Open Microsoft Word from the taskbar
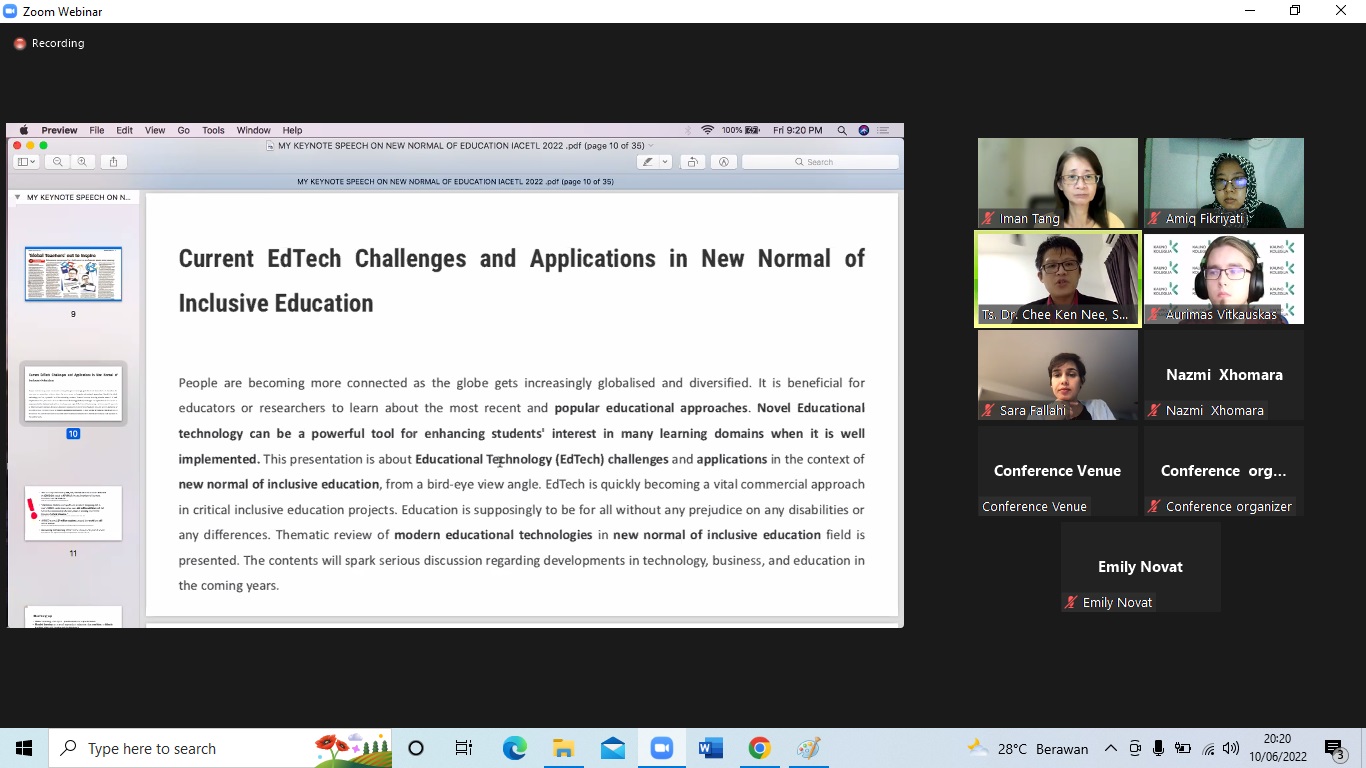Viewport: 1366px width, 768px height. pos(710,748)
